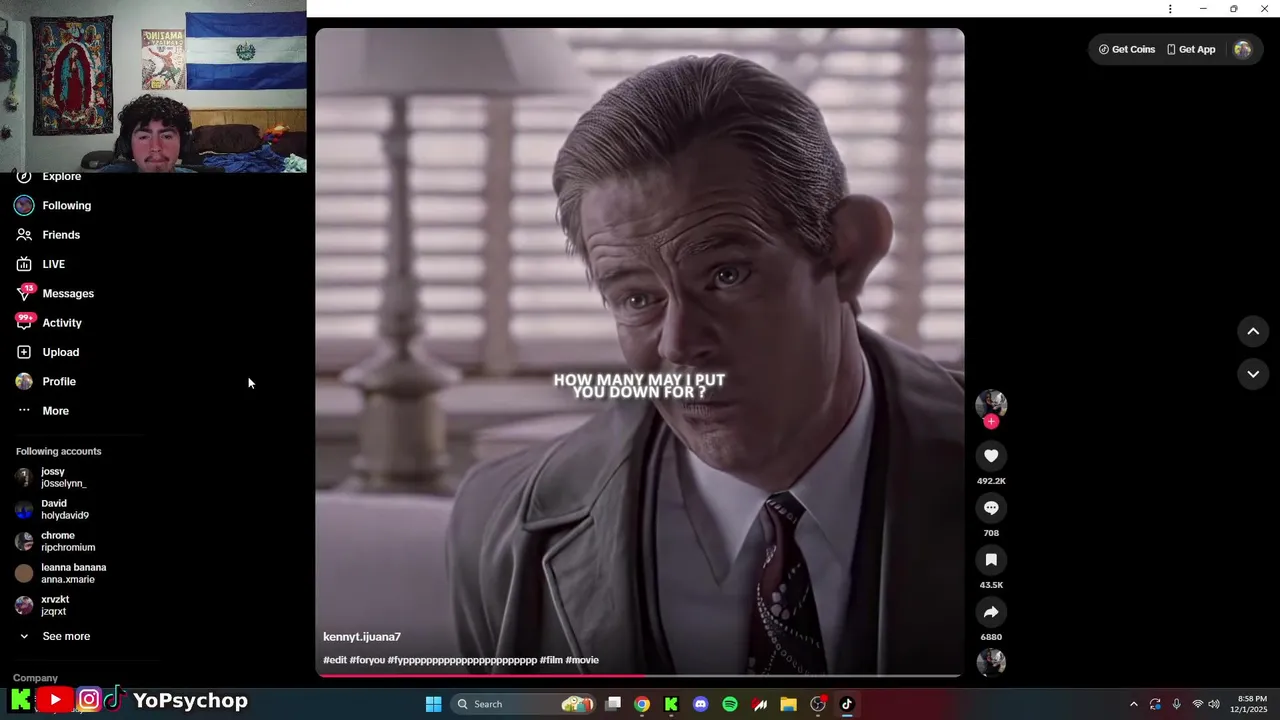Click the Friends people icon
The height and width of the screenshot is (720, 1280).
pos(24,235)
